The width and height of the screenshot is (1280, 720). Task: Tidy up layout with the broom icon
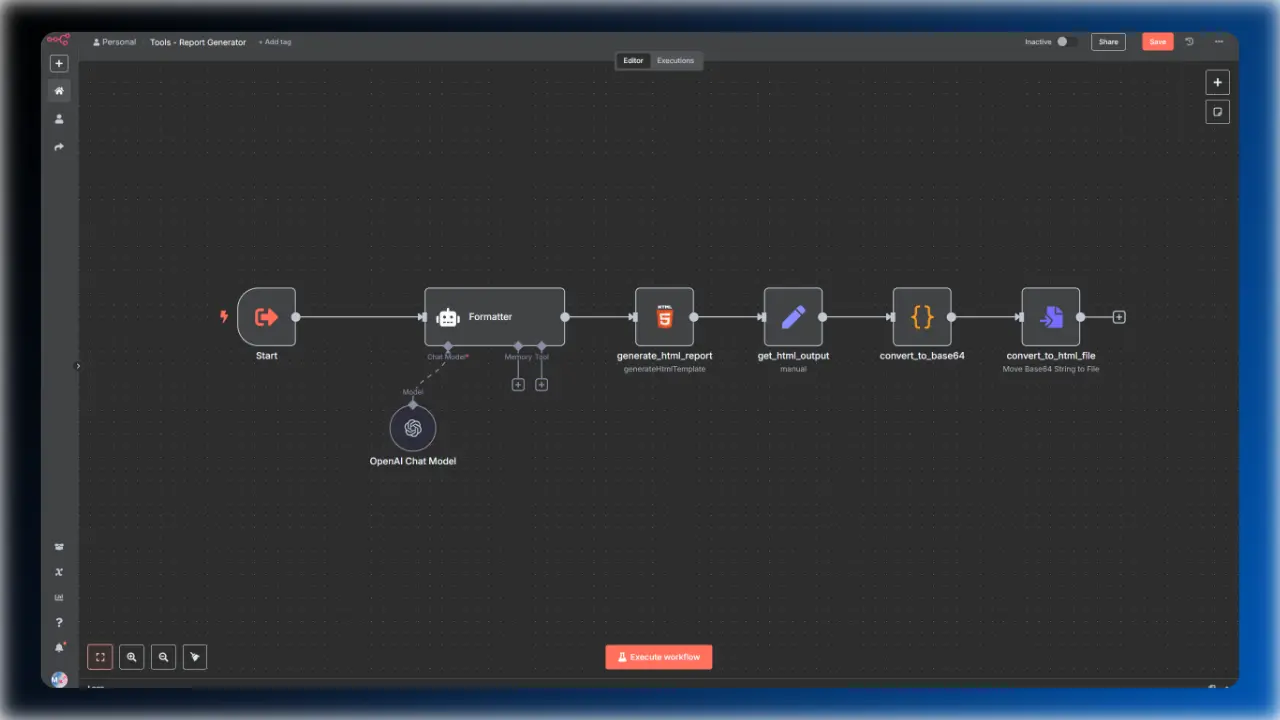(194, 657)
